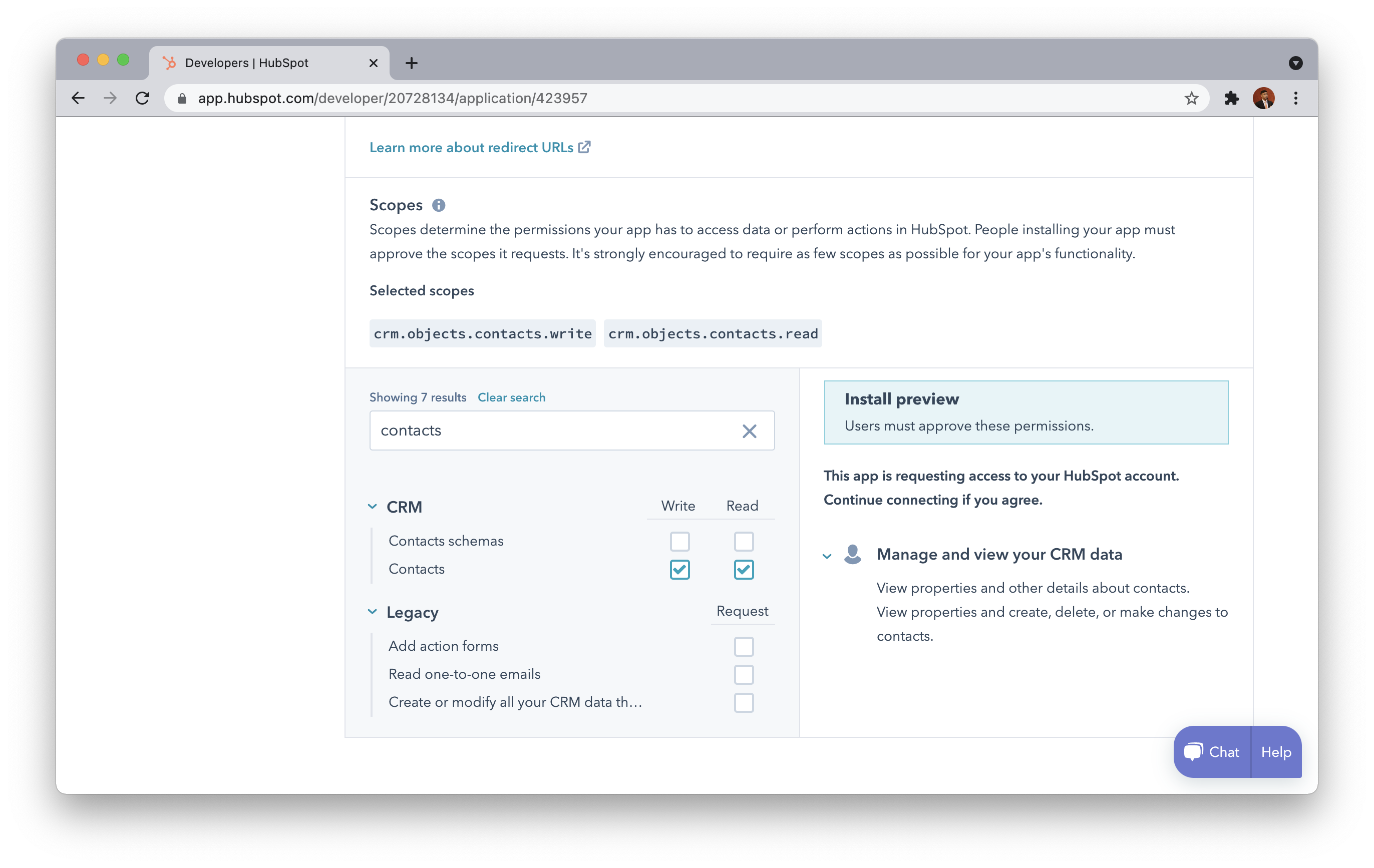Open the browser extensions puzzle icon

click(x=1231, y=99)
